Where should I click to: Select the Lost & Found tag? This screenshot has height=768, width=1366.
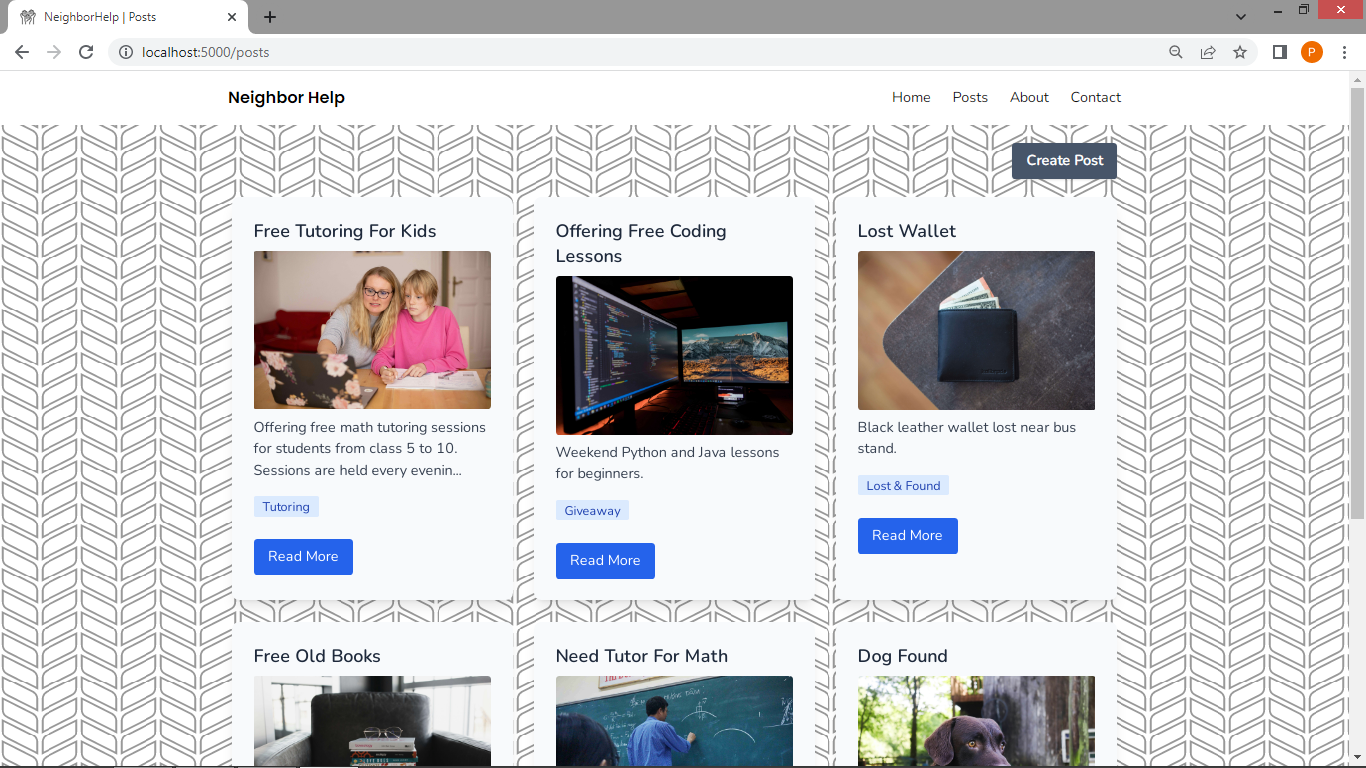pyautogui.click(x=903, y=485)
